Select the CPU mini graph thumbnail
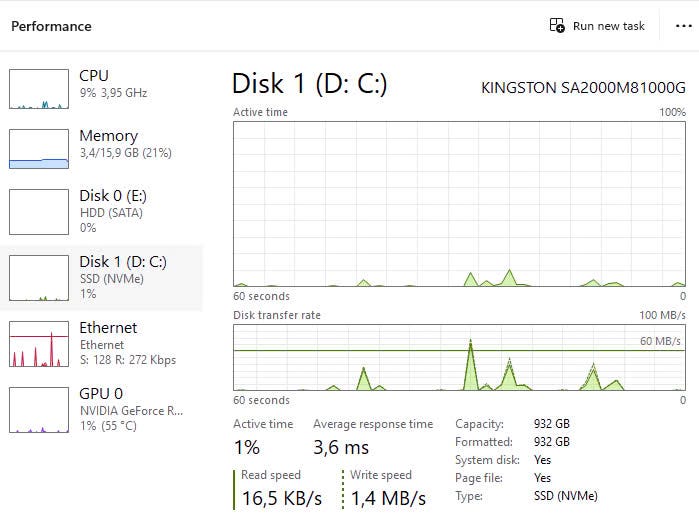 pyautogui.click(x=39, y=89)
